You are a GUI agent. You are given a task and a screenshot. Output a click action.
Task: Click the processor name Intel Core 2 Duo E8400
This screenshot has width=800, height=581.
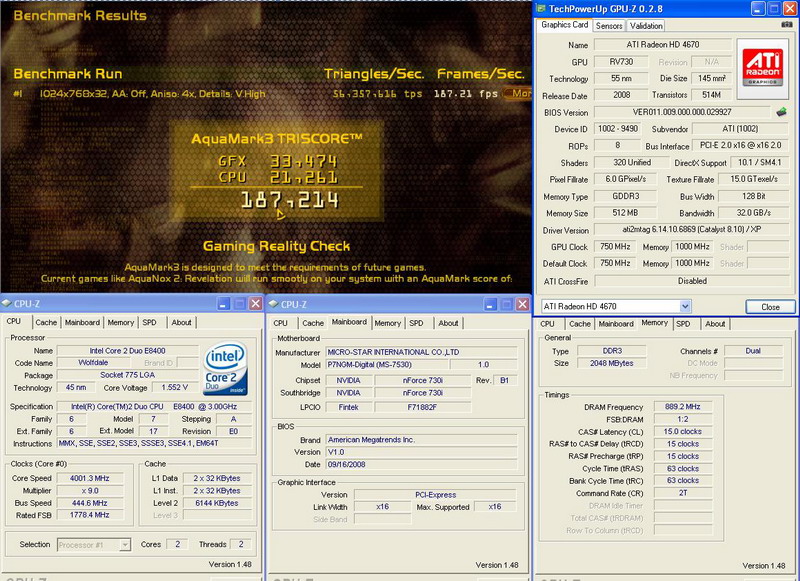[x=128, y=350]
